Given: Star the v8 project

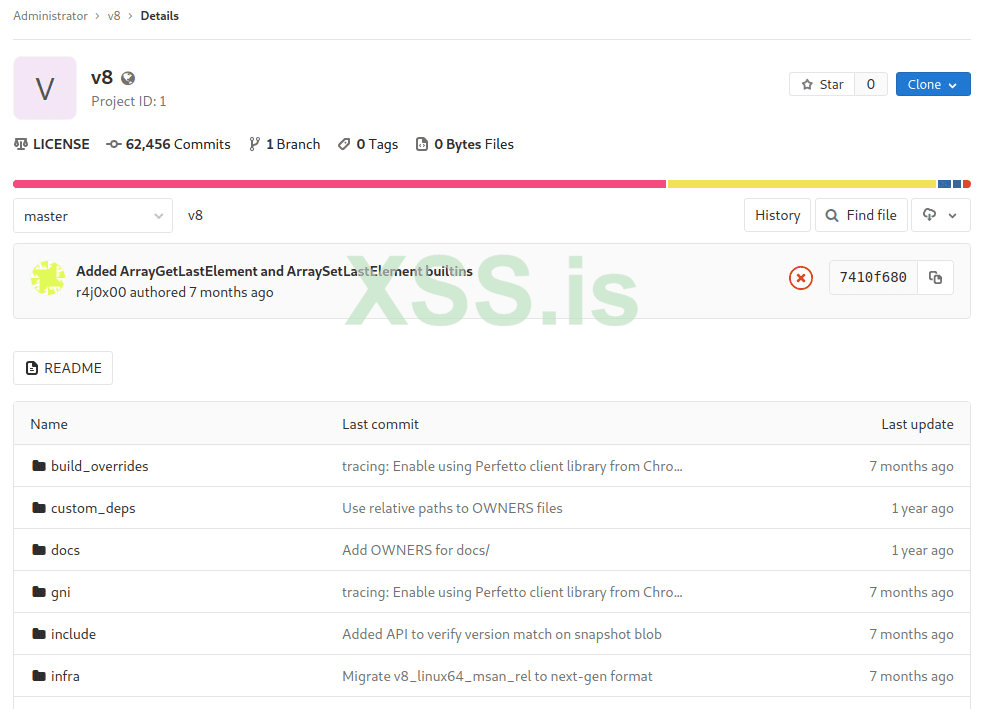Looking at the screenshot, I should pos(822,85).
